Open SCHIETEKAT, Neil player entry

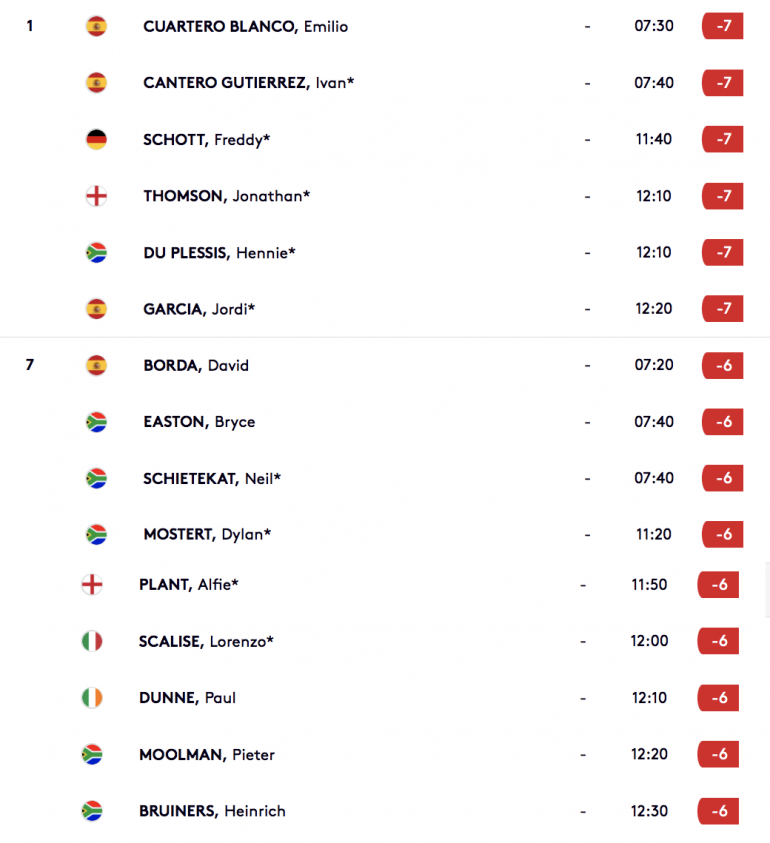[212, 478]
